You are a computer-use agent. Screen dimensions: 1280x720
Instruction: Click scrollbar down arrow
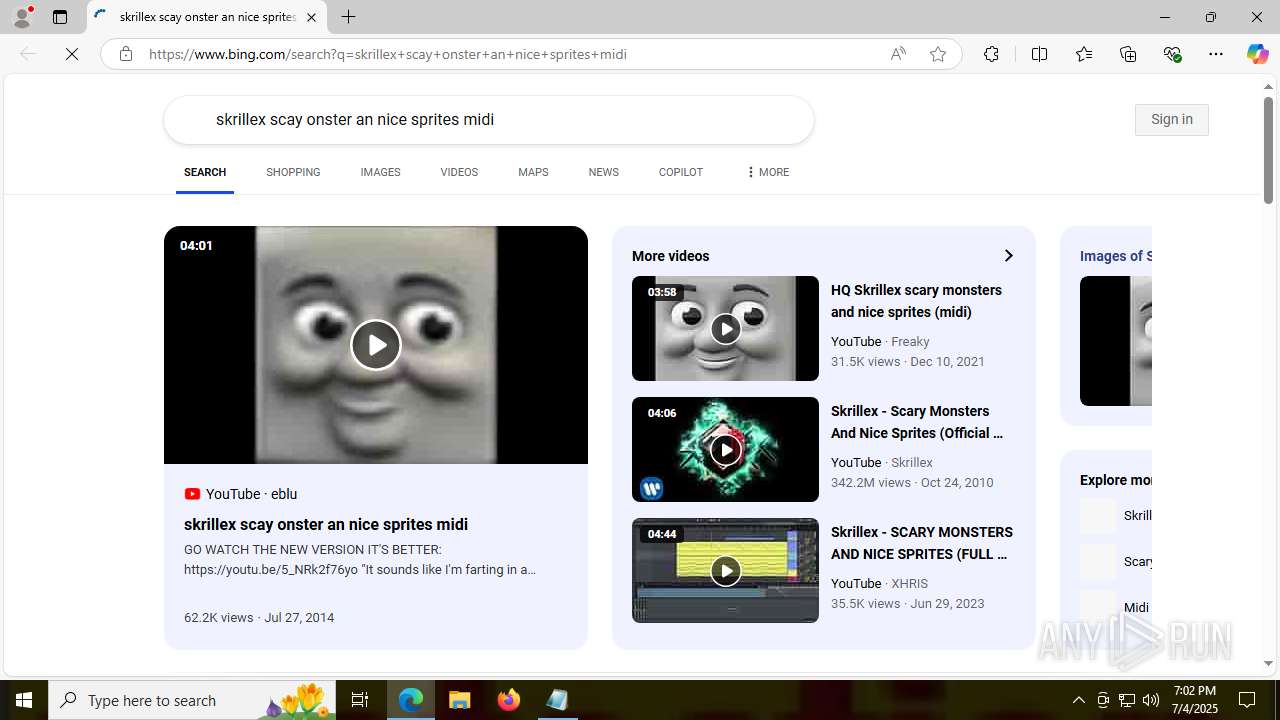1268,663
